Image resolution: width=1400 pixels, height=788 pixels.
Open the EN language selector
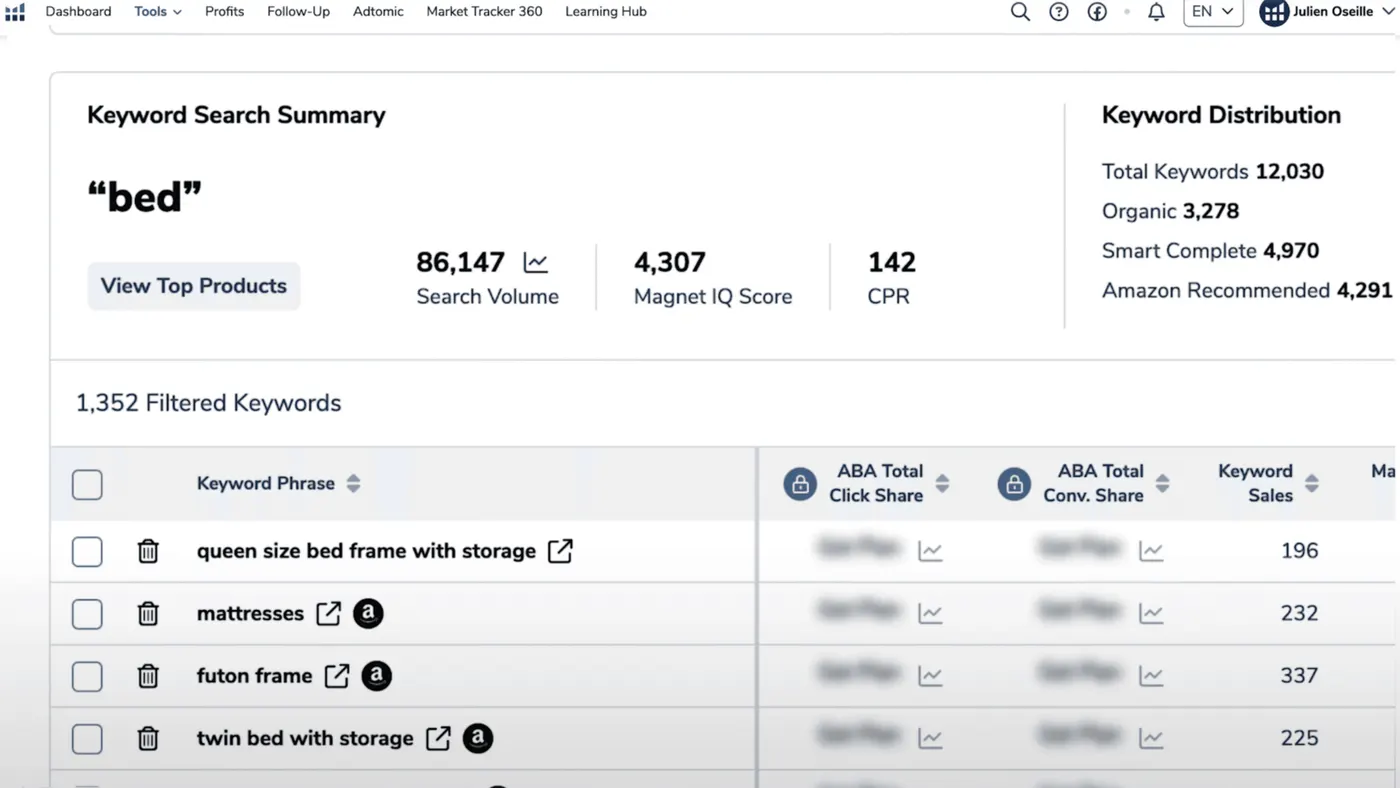[x=1213, y=12]
